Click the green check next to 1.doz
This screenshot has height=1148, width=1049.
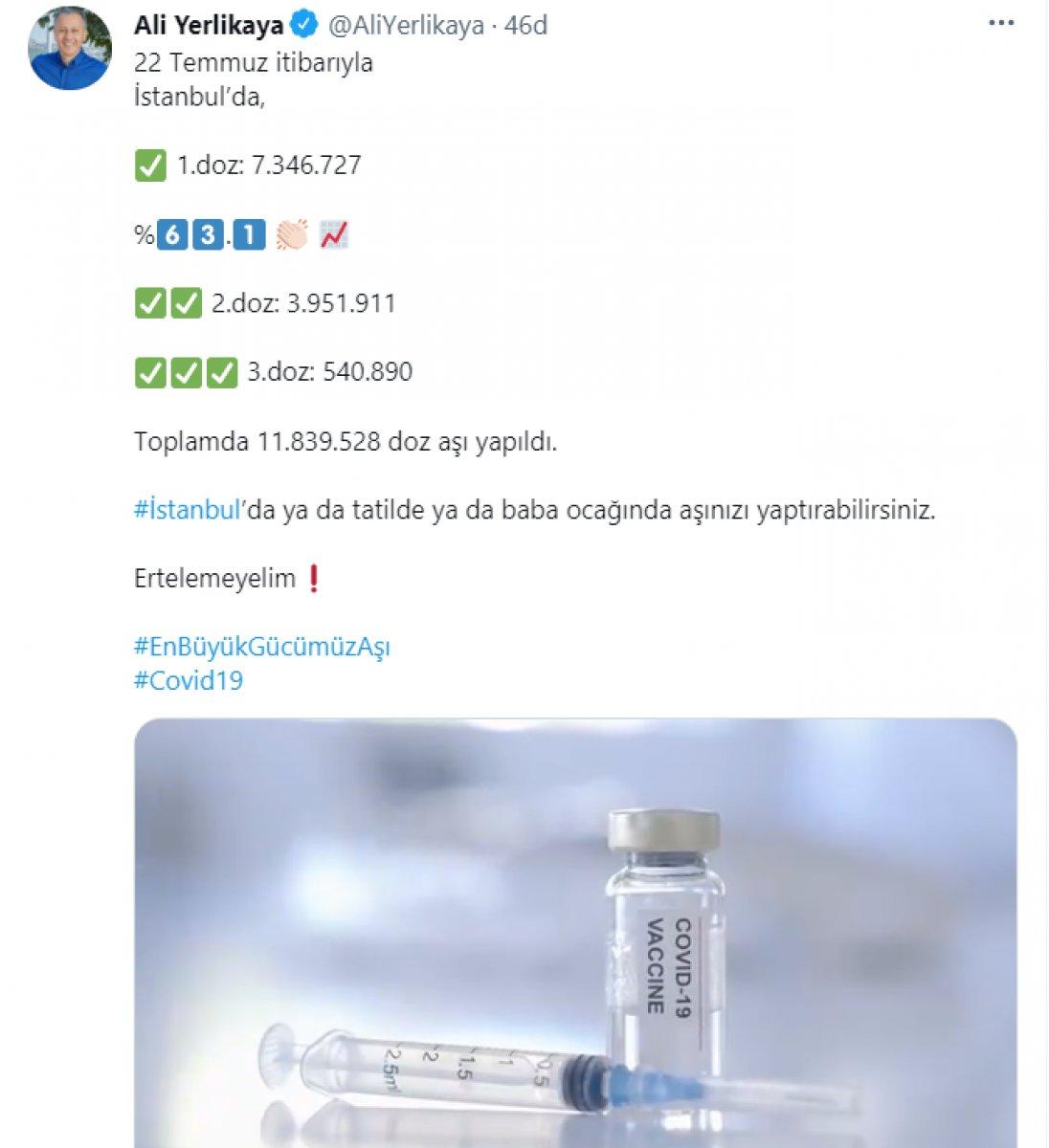click(x=150, y=166)
